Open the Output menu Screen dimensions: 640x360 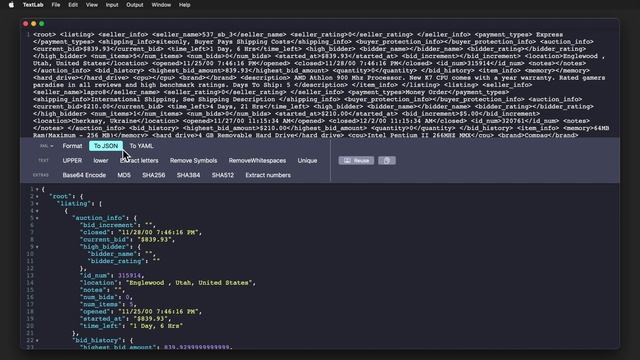pyautogui.click(x=135, y=5)
